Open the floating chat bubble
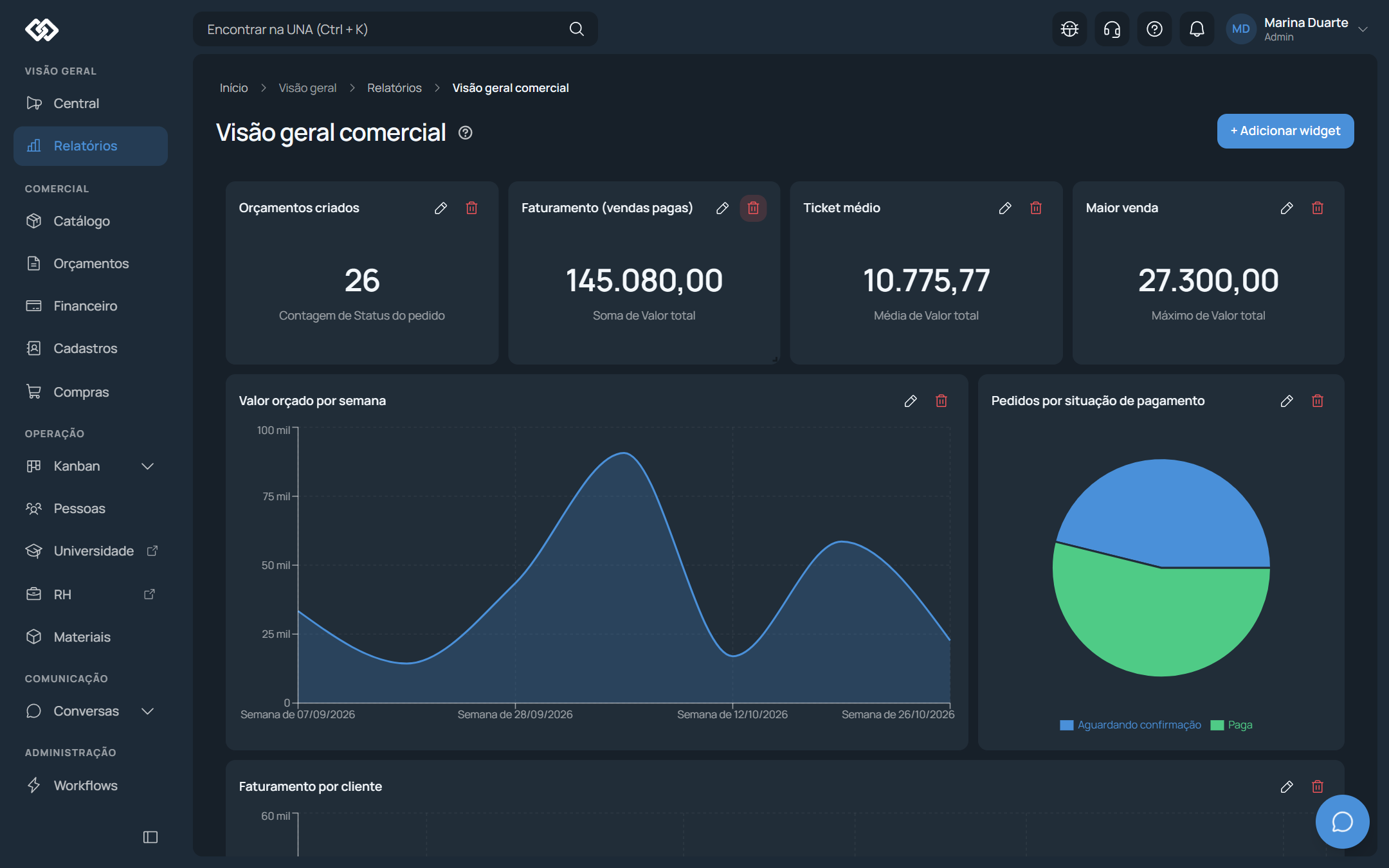 point(1342,822)
